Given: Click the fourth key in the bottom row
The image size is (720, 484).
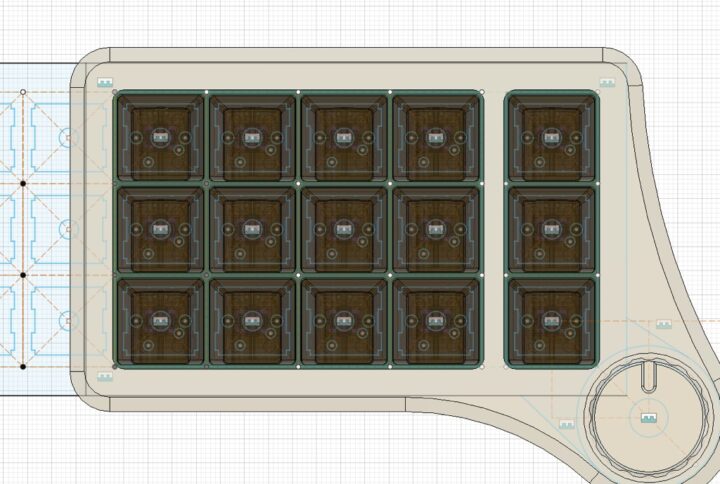Looking at the screenshot, I should click(435, 321).
